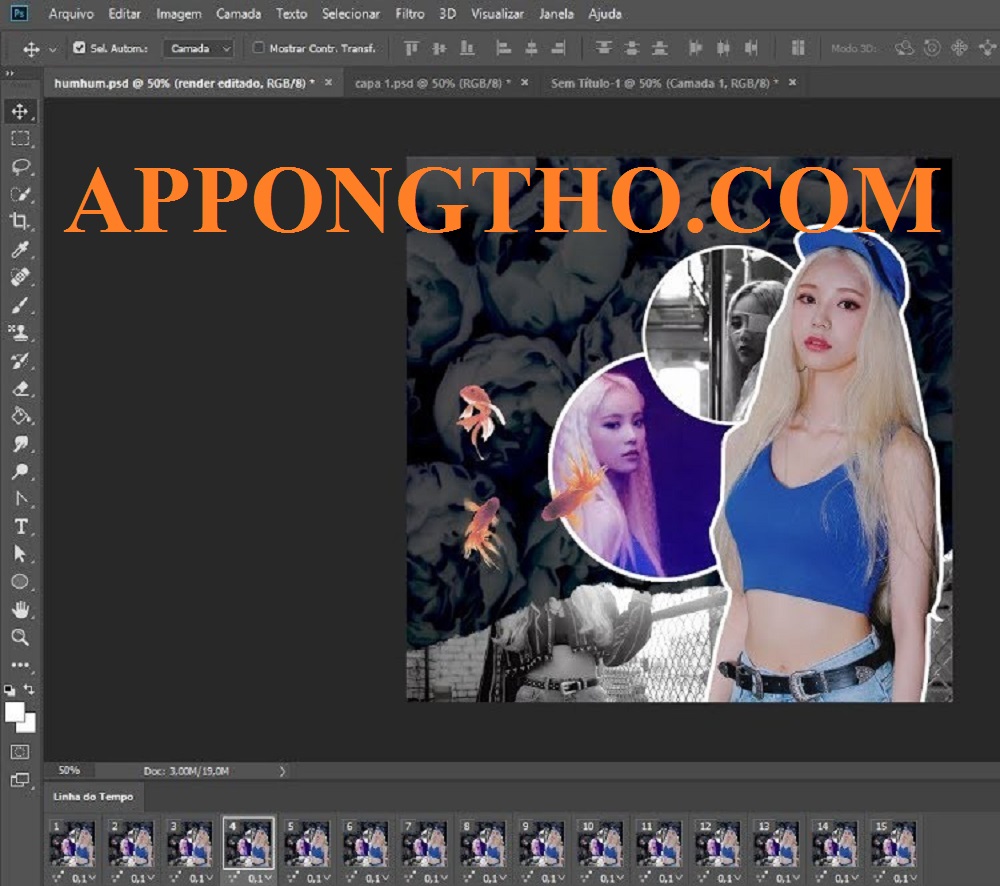This screenshot has width=1000, height=886.
Task: Align top edges in options bar
Action: click(411, 48)
